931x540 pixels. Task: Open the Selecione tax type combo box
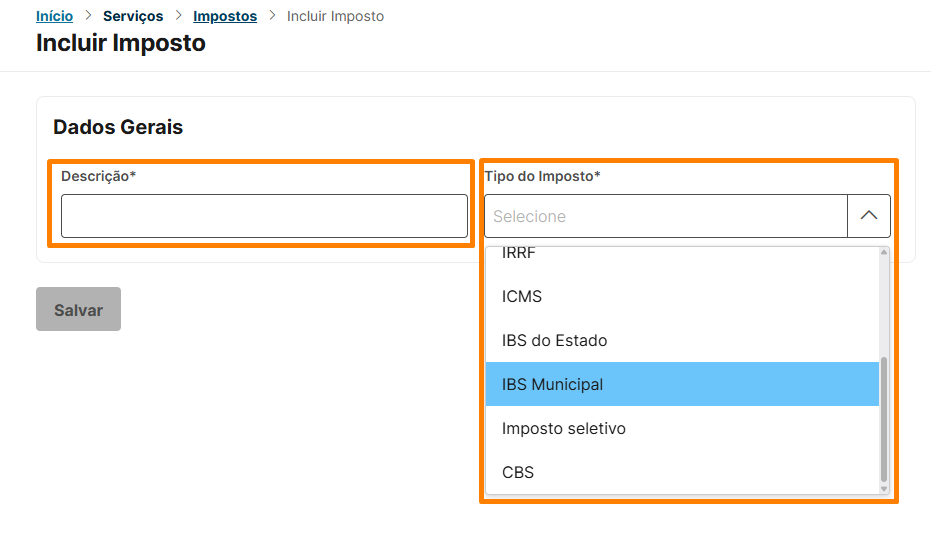click(666, 216)
